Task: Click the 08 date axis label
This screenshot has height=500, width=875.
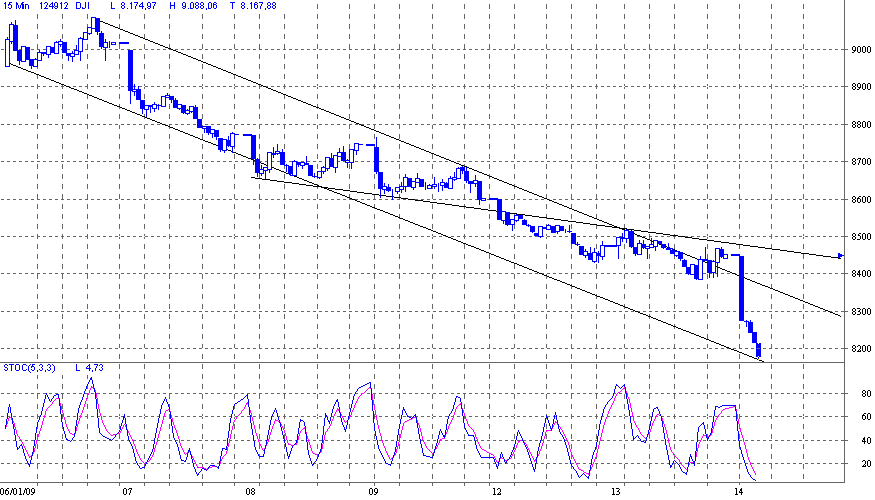Action: click(x=250, y=492)
